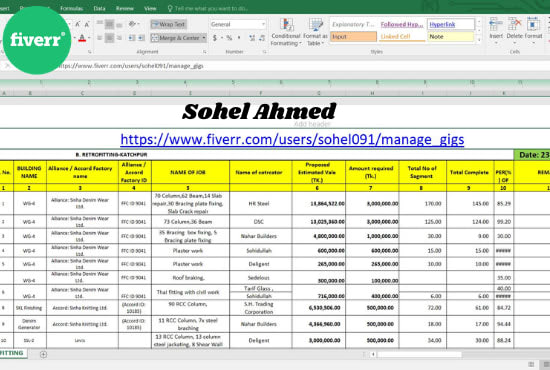The image size is (550, 370).
Task: Select the RETROFITTING sheet tab
Action: point(13,353)
